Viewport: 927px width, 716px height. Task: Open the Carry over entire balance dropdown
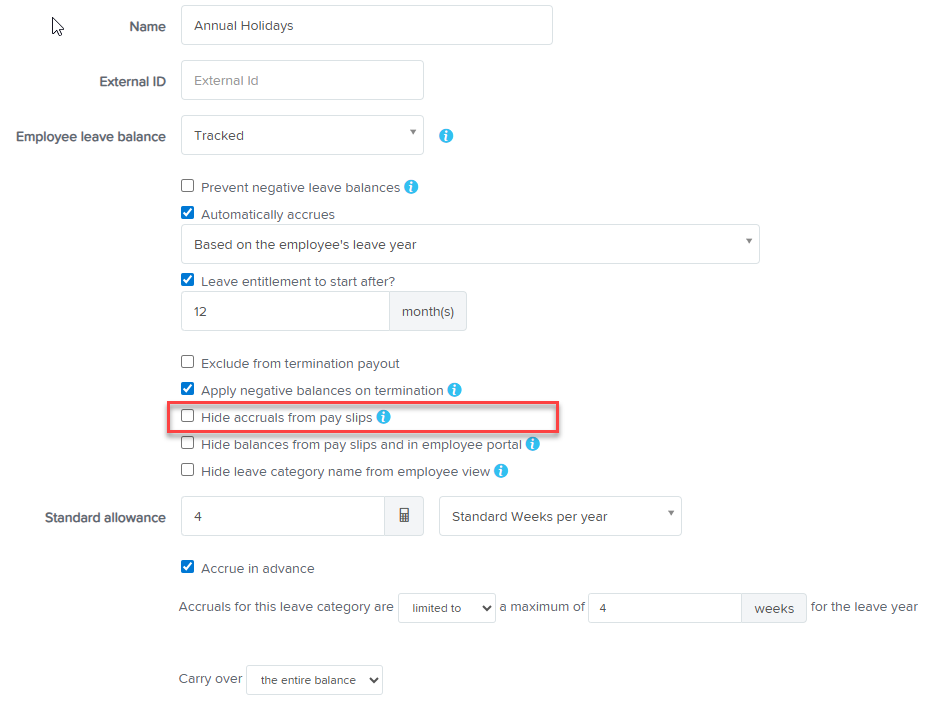(314, 680)
